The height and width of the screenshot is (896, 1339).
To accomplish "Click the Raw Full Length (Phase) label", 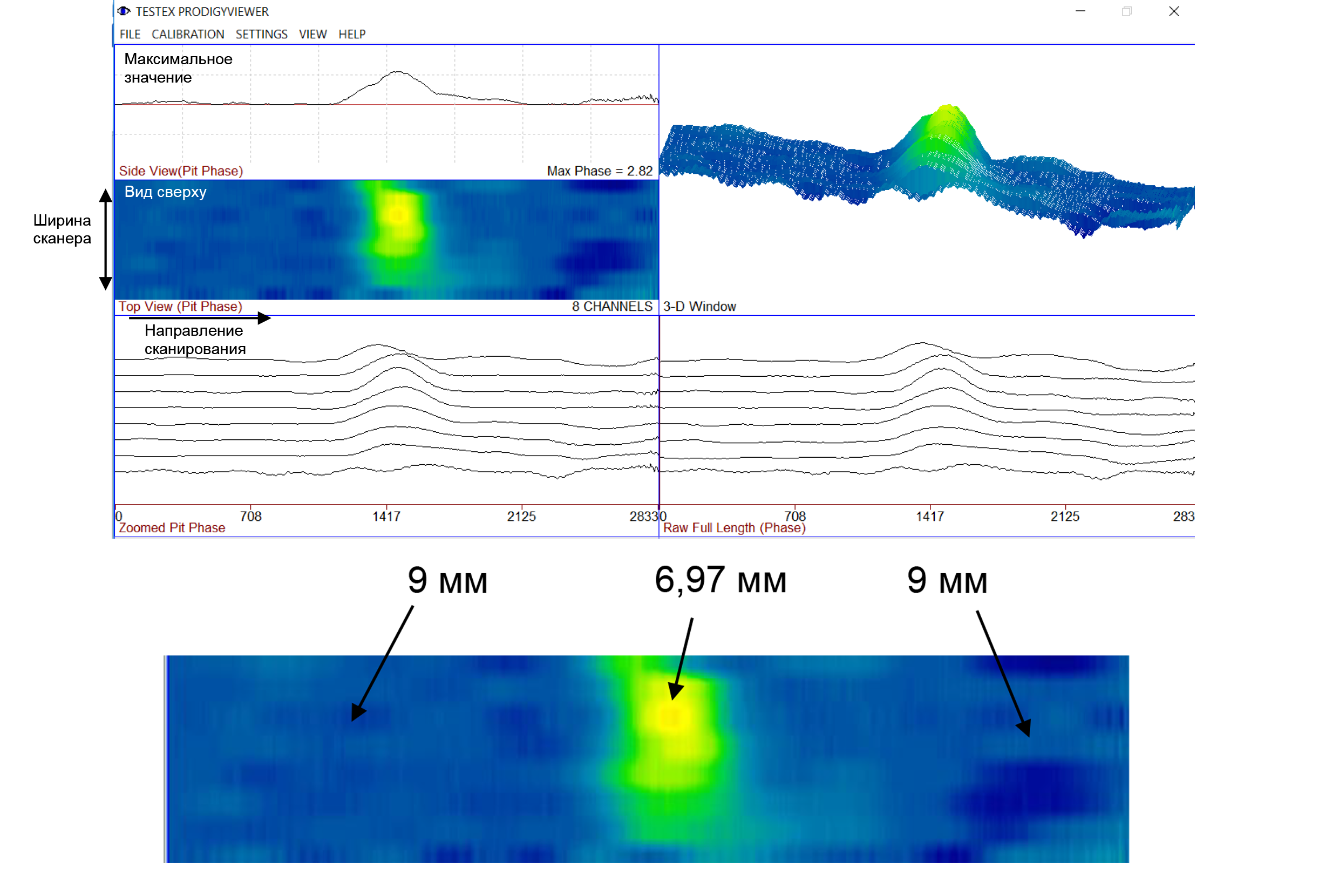I will click(x=734, y=527).
